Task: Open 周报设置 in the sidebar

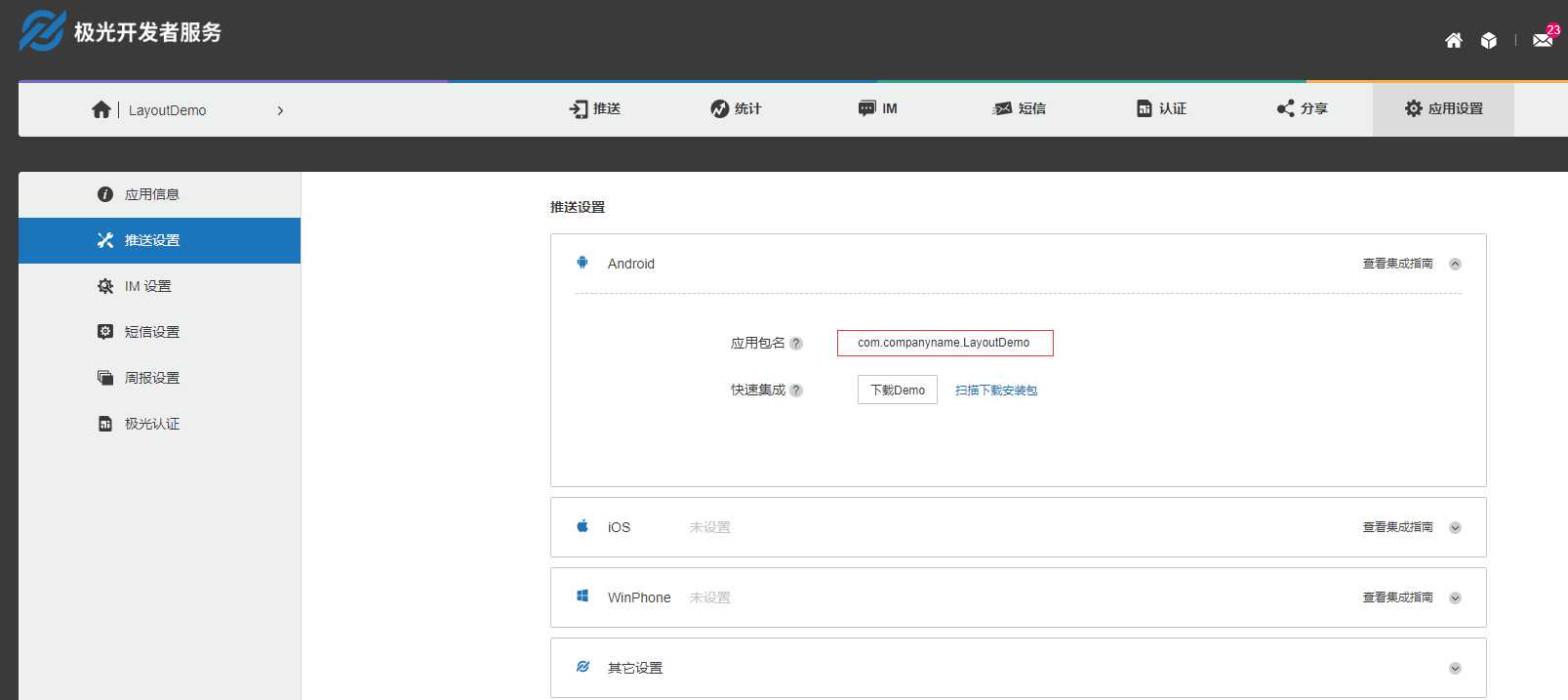Action: tap(159, 378)
